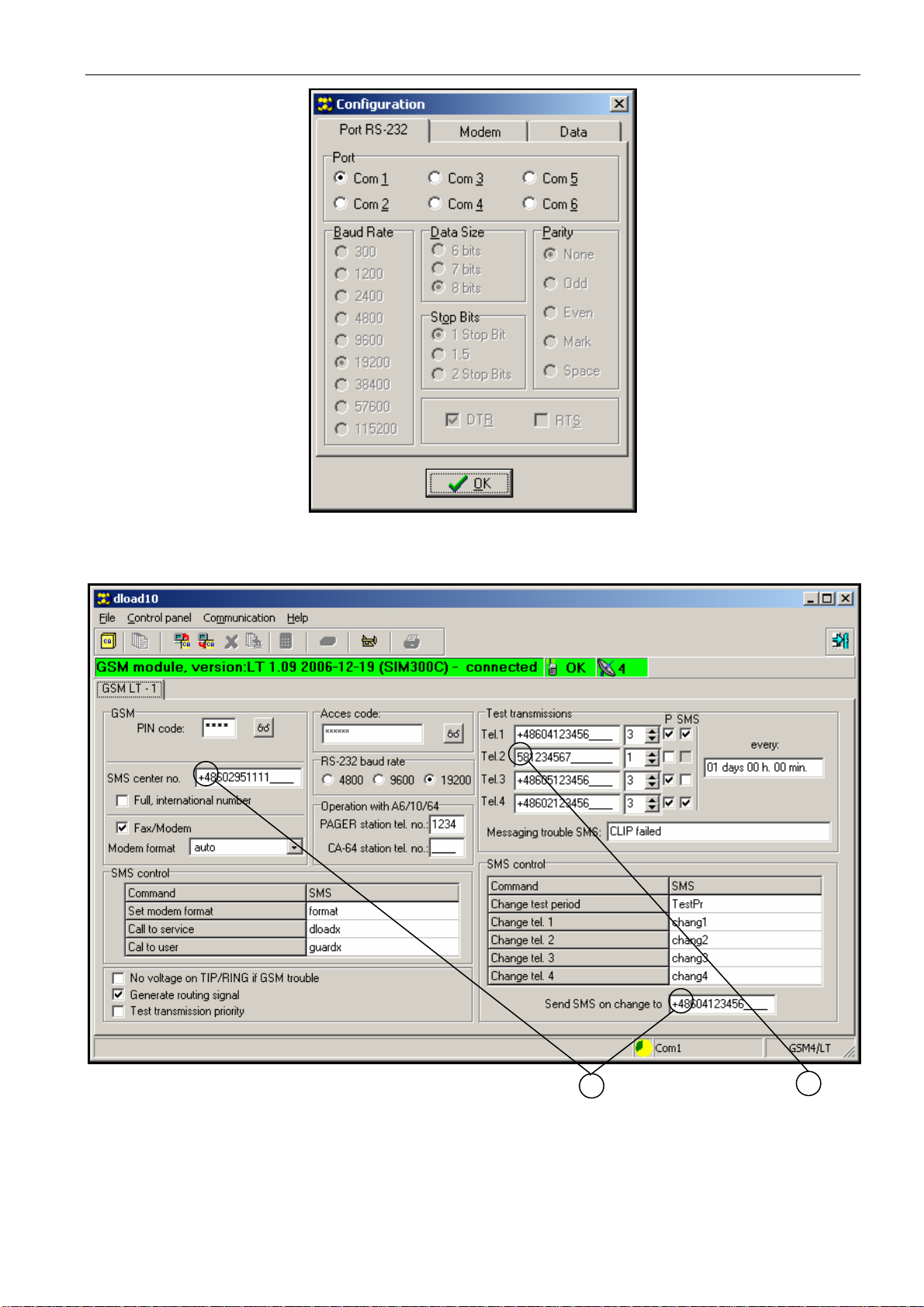Click the SMS center no. field
This screenshot has height=1307, width=924.
tap(248, 777)
